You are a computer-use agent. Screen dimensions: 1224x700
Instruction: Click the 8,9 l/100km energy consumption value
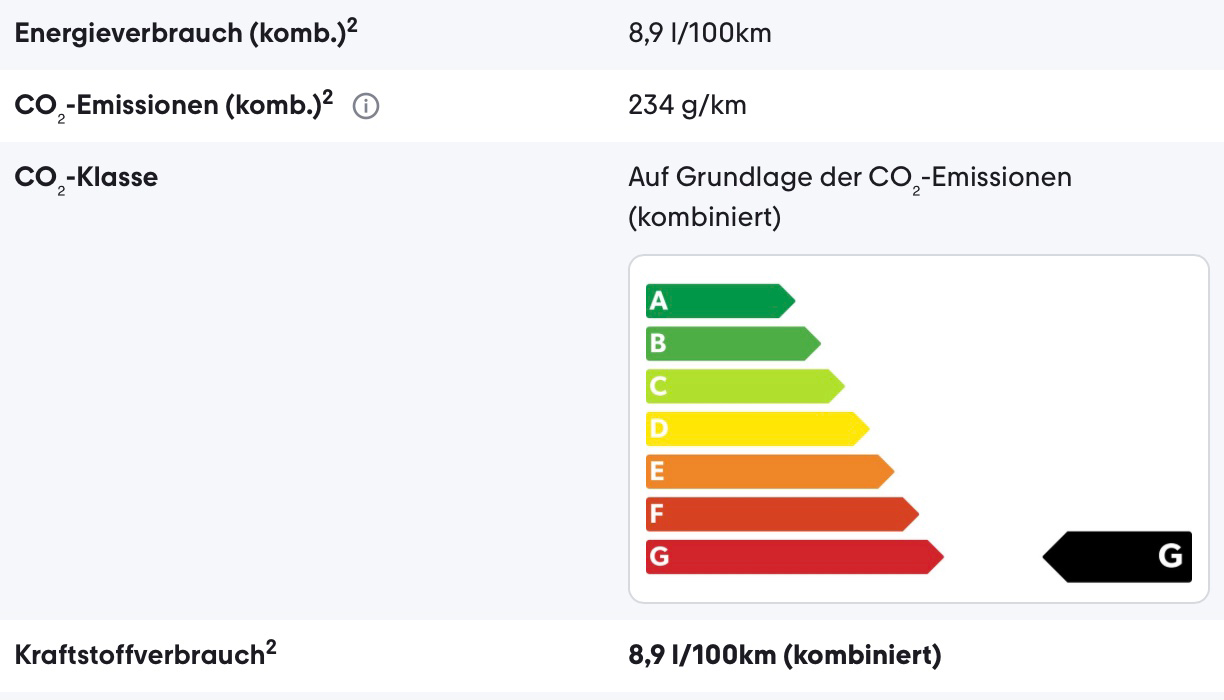coord(700,34)
